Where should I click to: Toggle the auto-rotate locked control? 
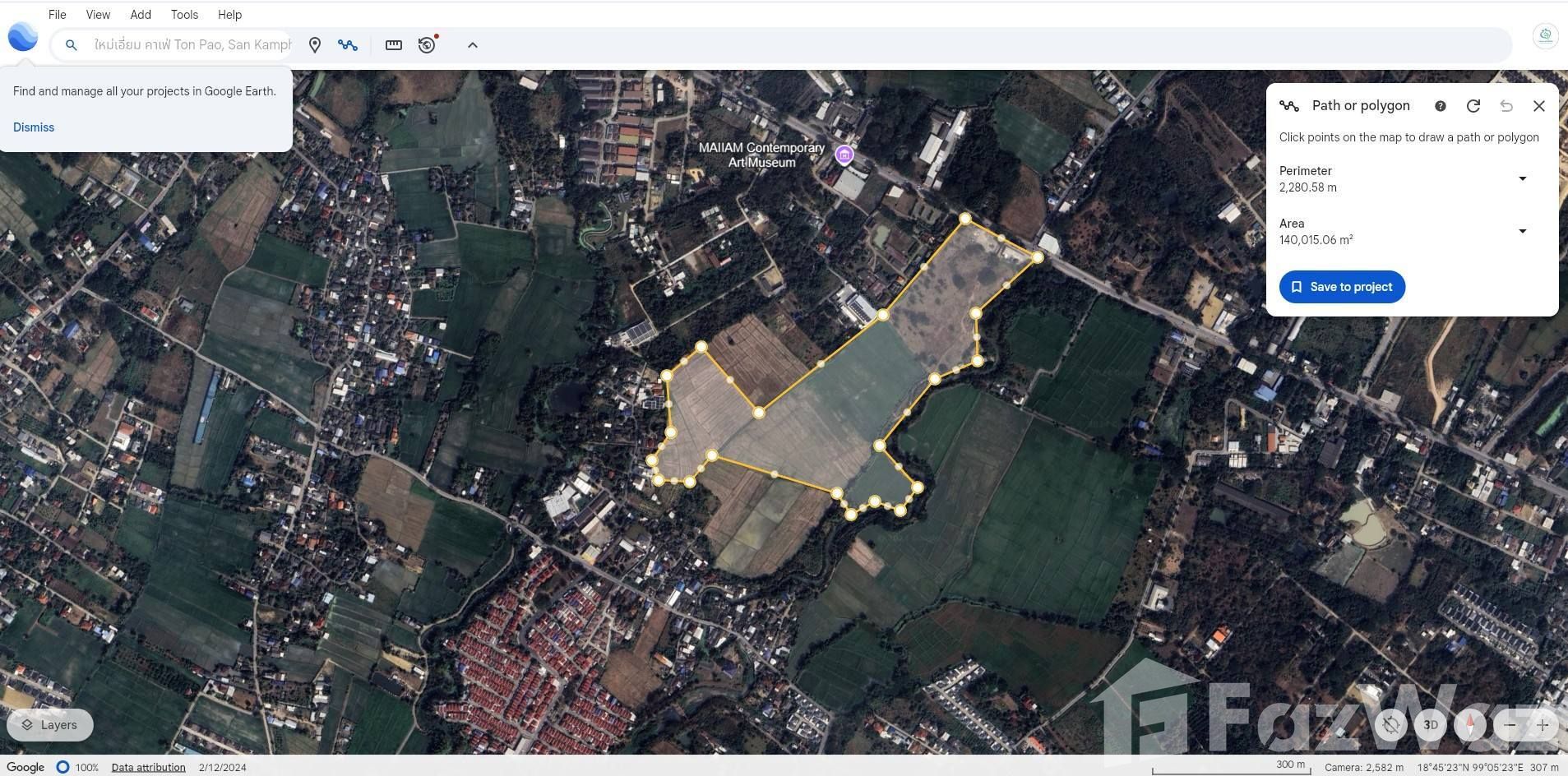click(x=1391, y=725)
